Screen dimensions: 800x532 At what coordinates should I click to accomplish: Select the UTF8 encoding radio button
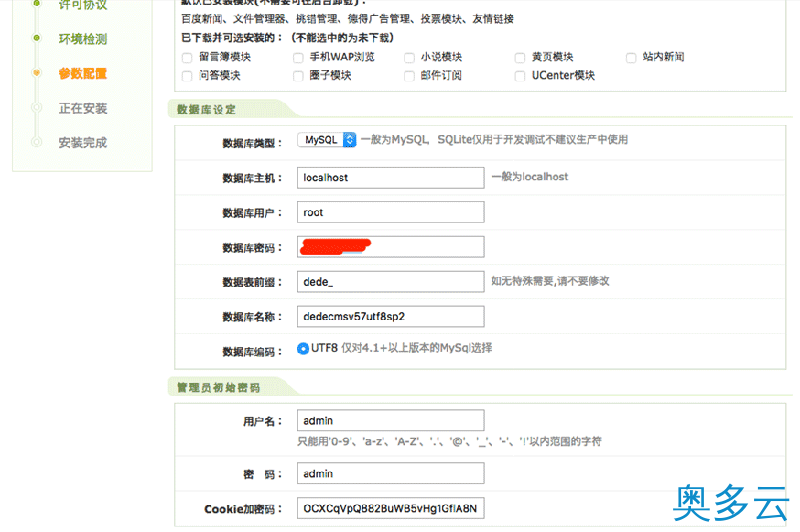[x=303, y=348]
